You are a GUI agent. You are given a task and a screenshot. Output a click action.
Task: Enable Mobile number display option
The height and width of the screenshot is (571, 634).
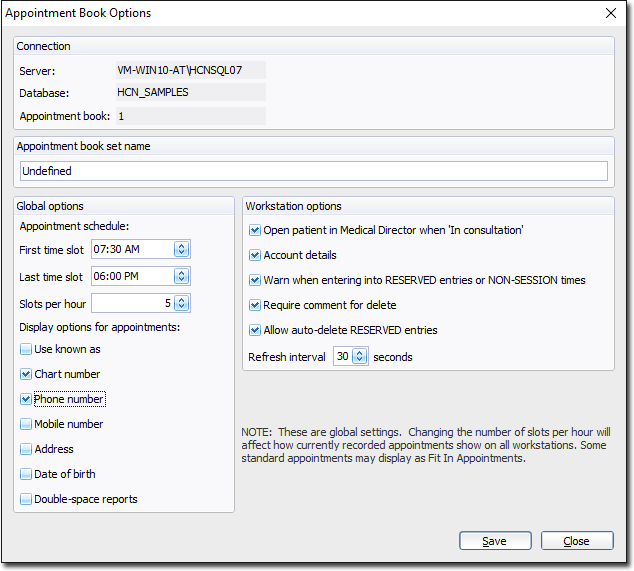pos(26,424)
